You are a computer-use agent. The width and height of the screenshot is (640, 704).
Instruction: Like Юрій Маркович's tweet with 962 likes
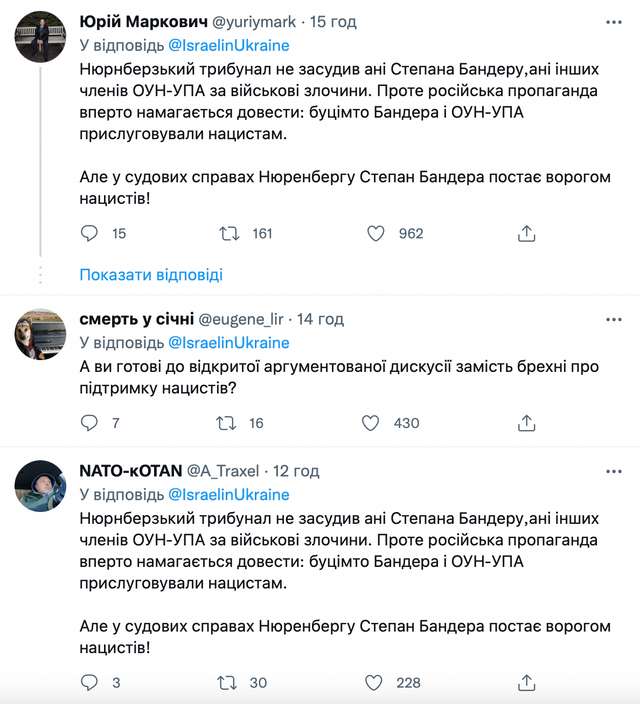click(x=376, y=233)
